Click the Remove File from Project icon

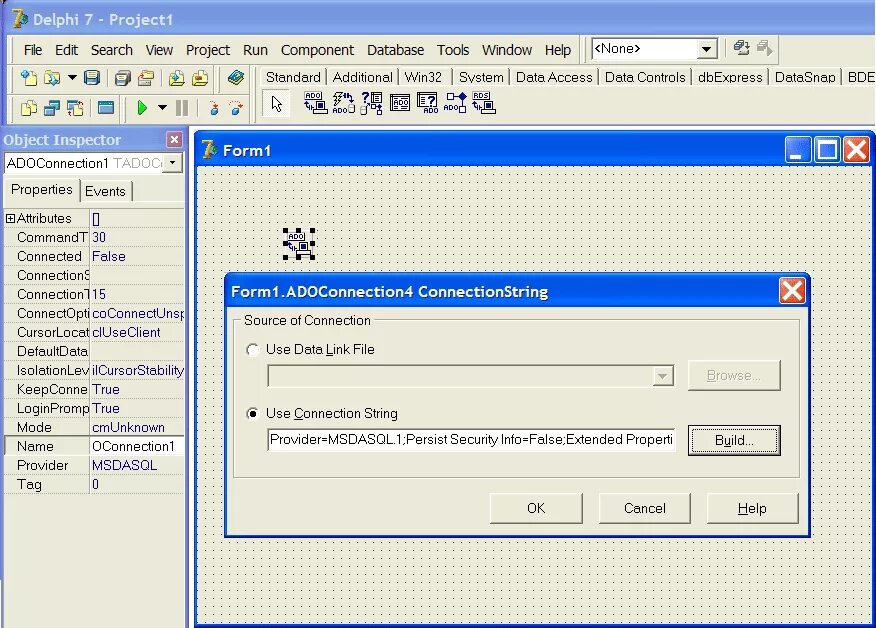pos(200,78)
